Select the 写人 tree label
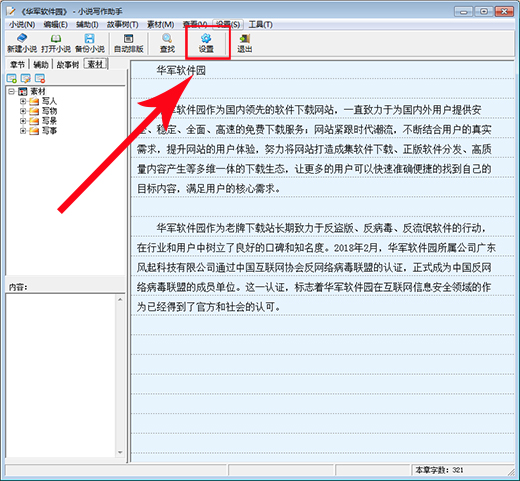This screenshot has height=481, width=520. click(x=49, y=101)
